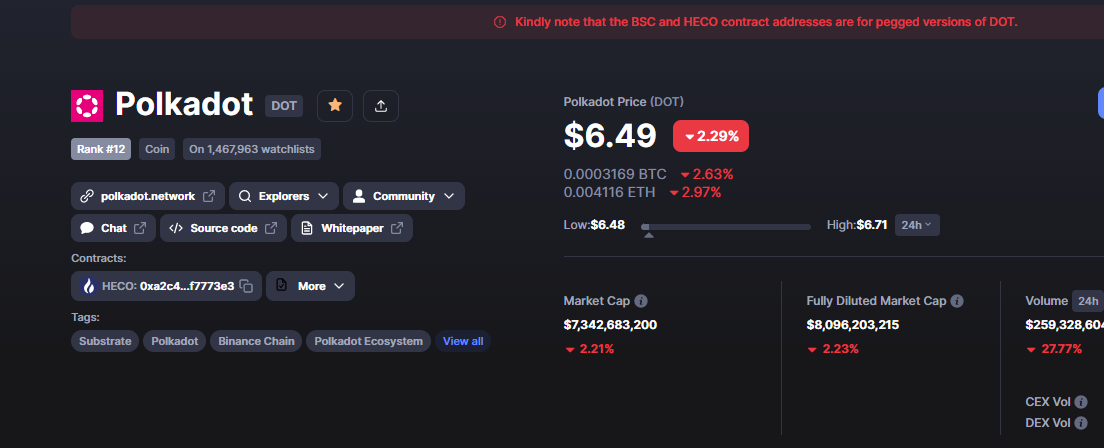
Task: Click the Volume 24h selector
Action: click(x=1088, y=301)
